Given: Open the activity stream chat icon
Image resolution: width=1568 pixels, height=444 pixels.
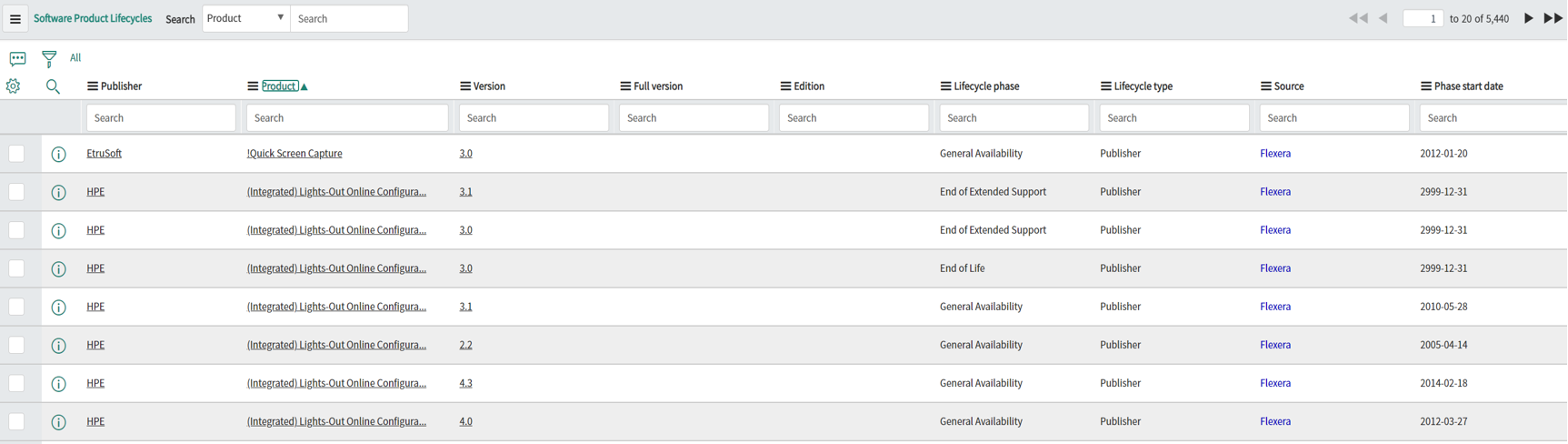Looking at the screenshot, I should tap(17, 58).
